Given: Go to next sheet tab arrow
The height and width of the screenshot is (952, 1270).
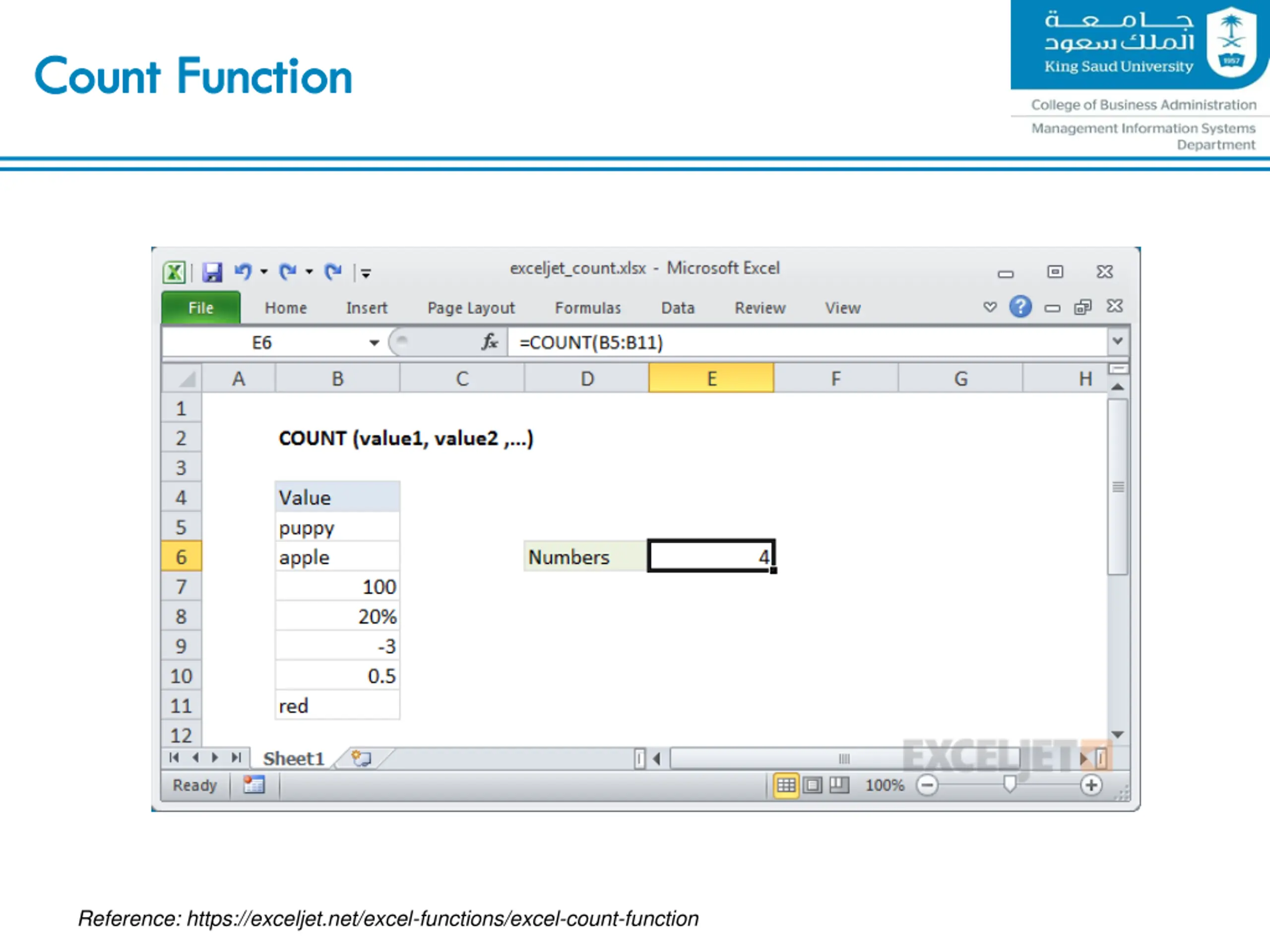Looking at the screenshot, I should coord(215,758).
